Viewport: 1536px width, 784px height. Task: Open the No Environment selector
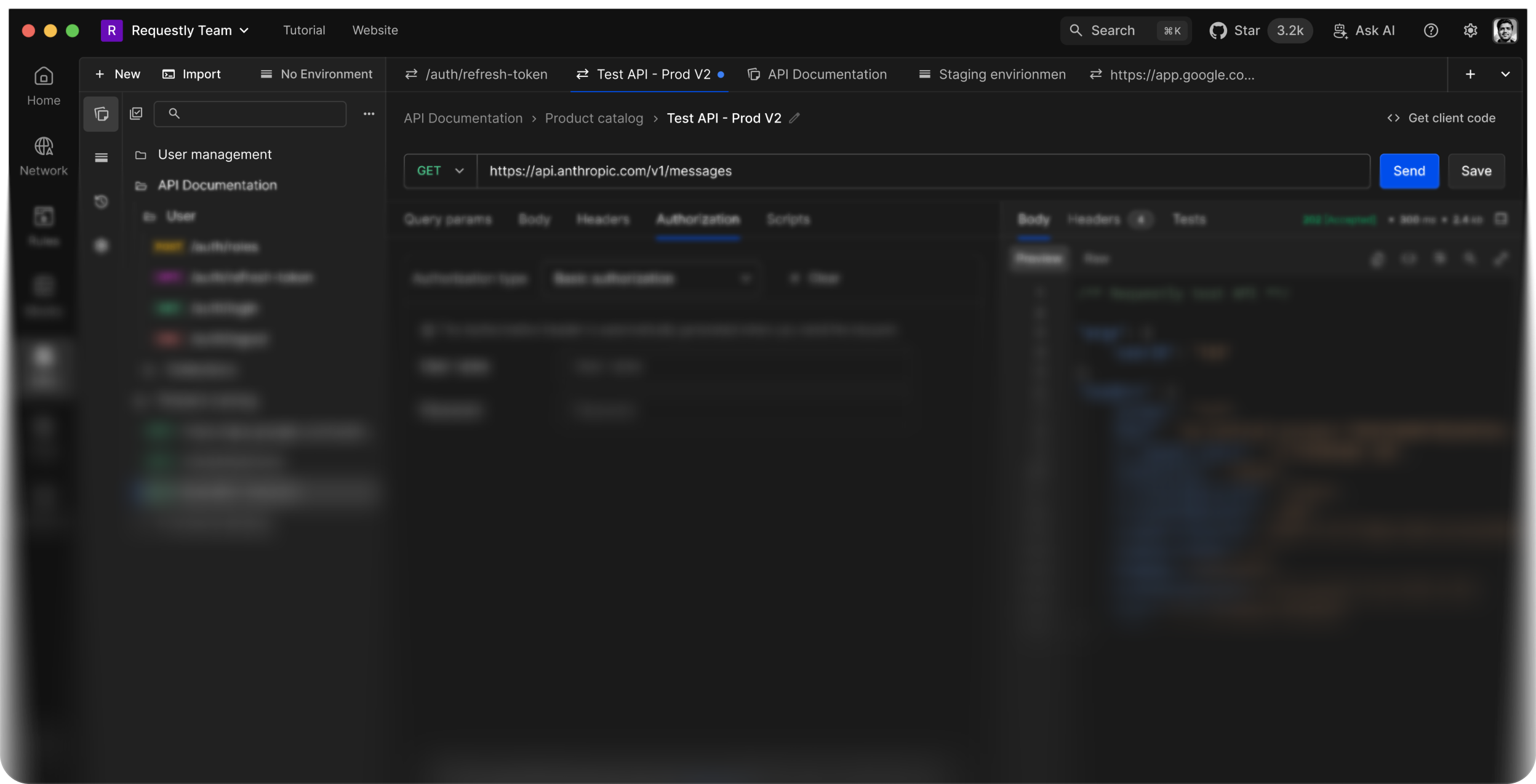[316, 74]
